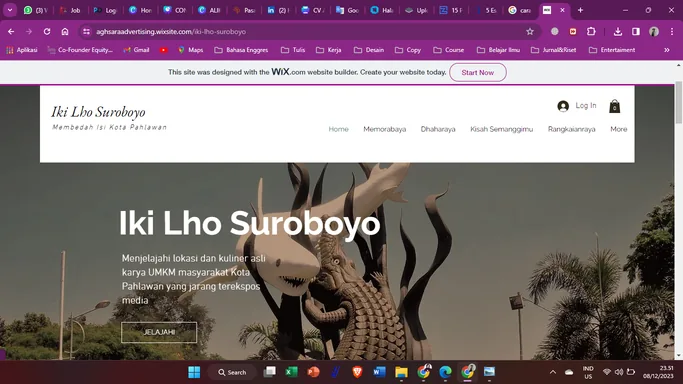The width and height of the screenshot is (683, 384).
Task: Click the Iki Lho Suroboyo logo
Action: (98, 112)
